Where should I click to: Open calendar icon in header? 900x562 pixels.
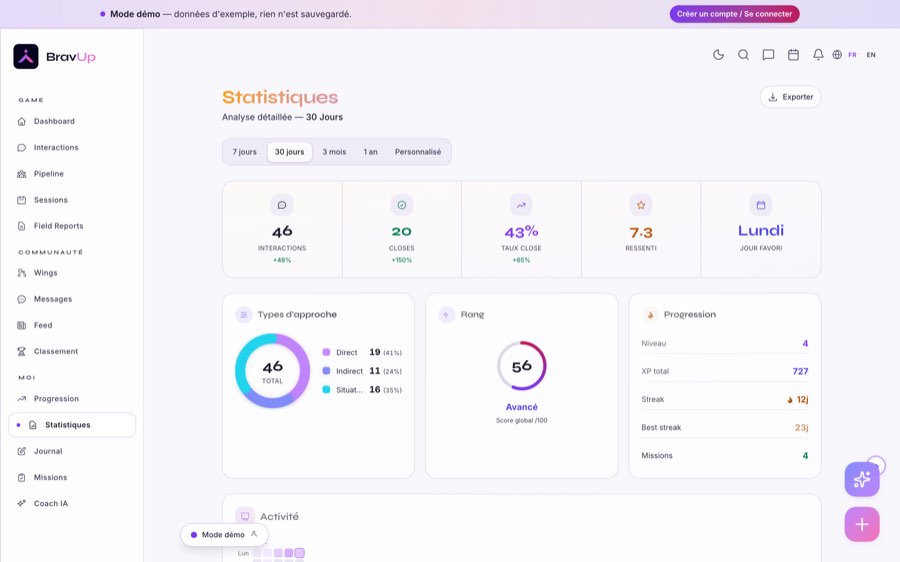[x=793, y=55]
